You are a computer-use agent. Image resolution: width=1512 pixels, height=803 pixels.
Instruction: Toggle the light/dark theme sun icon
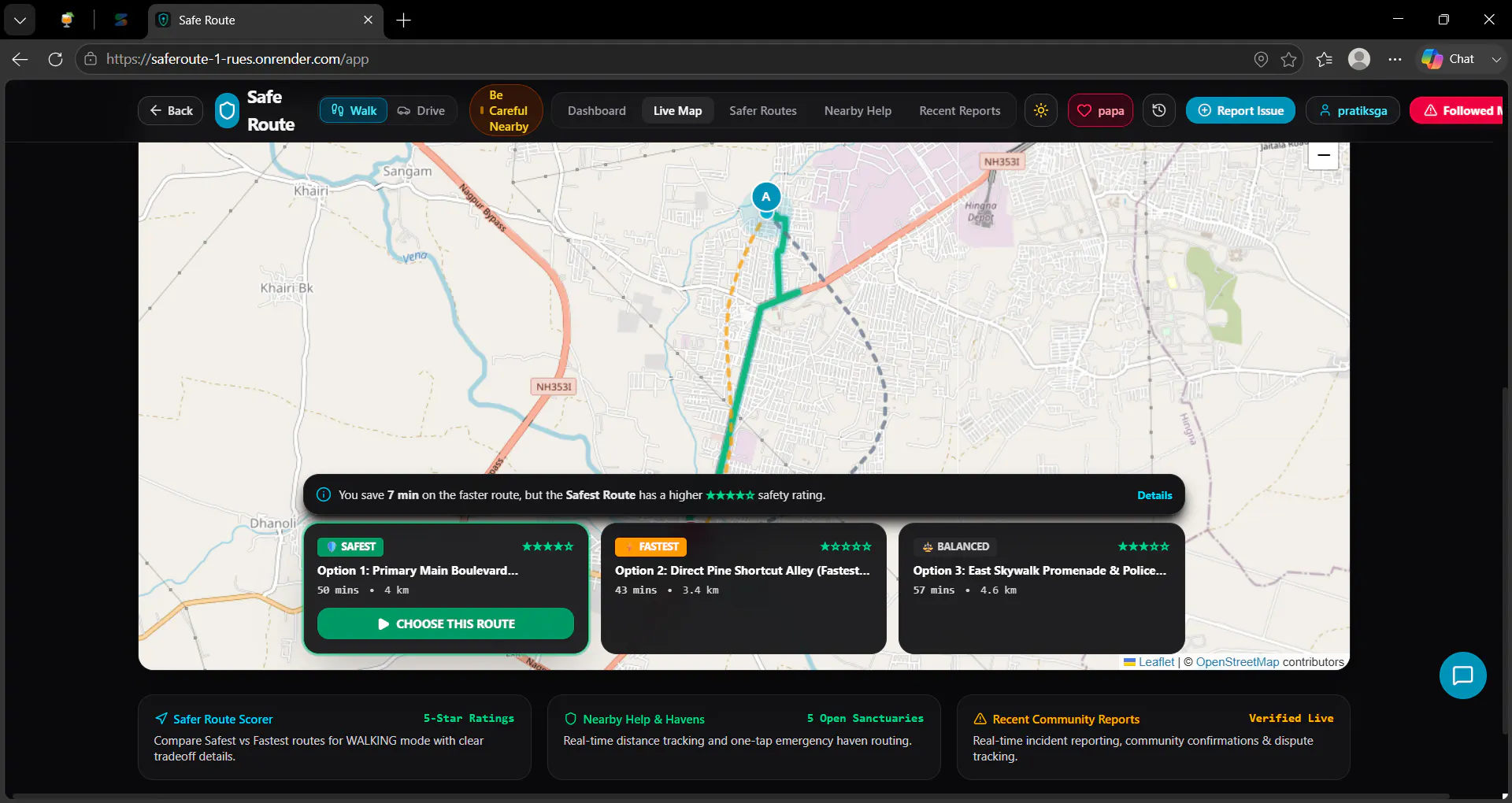pyautogui.click(x=1041, y=110)
